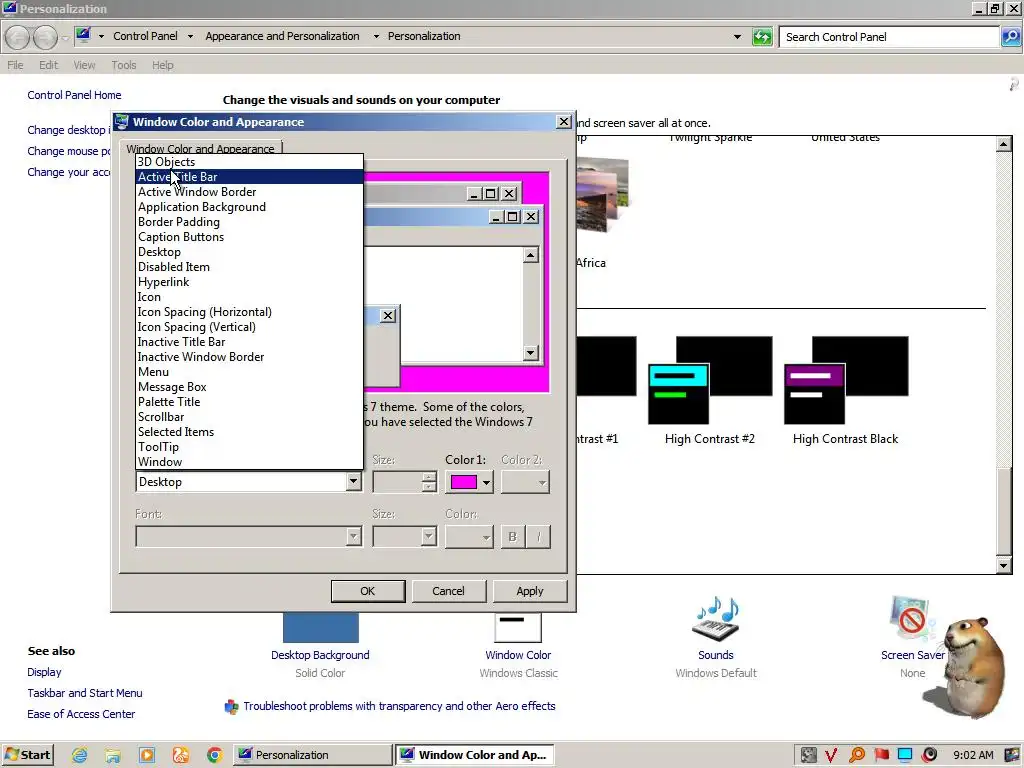Open the Window Color icon
The height and width of the screenshot is (768, 1024).
coord(518,628)
